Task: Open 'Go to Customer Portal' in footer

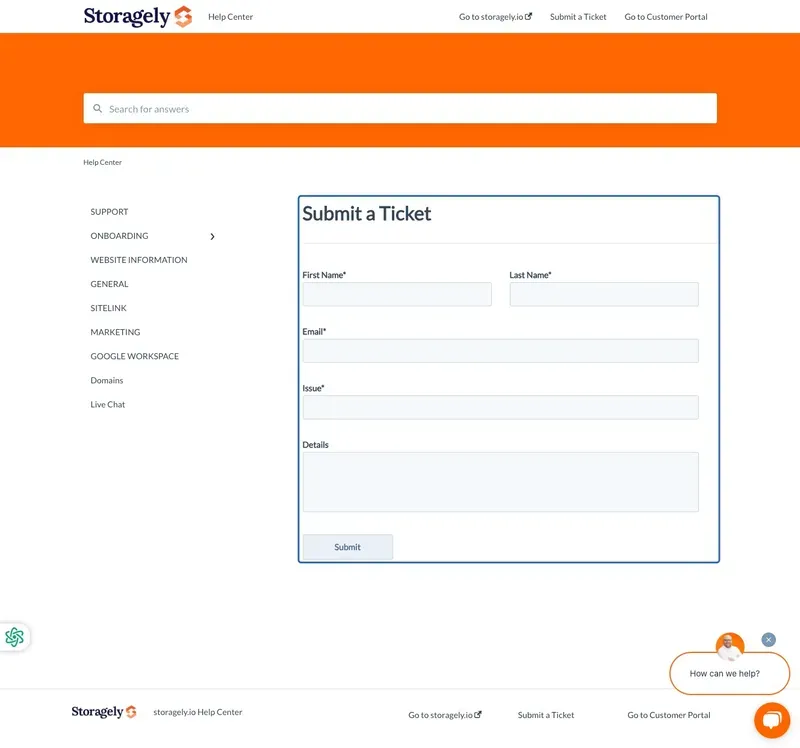Action: (669, 715)
